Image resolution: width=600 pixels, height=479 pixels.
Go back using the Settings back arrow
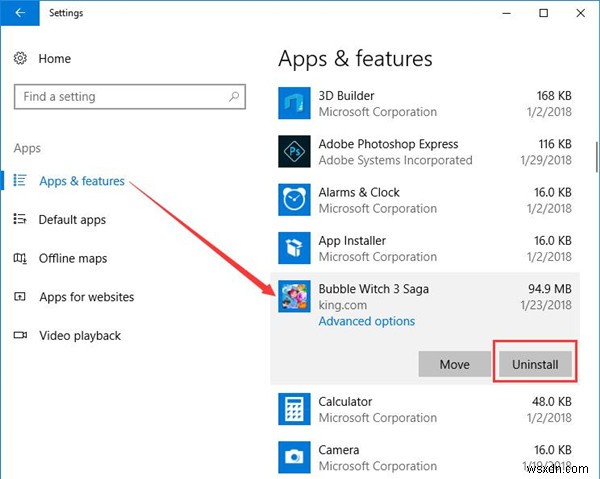click(x=20, y=13)
